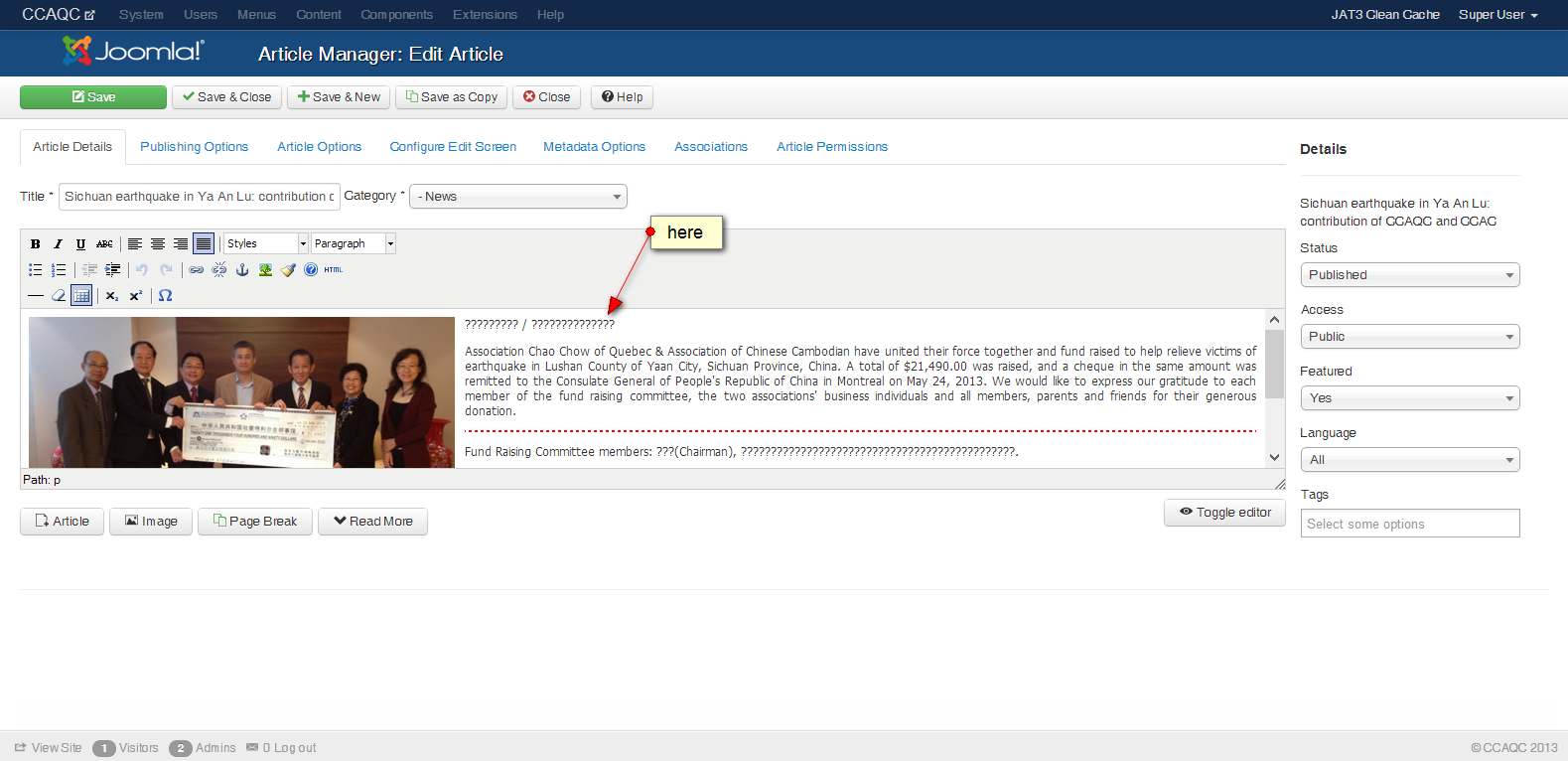Toggle full justify alignment
The width and height of the screenshot is (1568, 761).
click(204, 243)
